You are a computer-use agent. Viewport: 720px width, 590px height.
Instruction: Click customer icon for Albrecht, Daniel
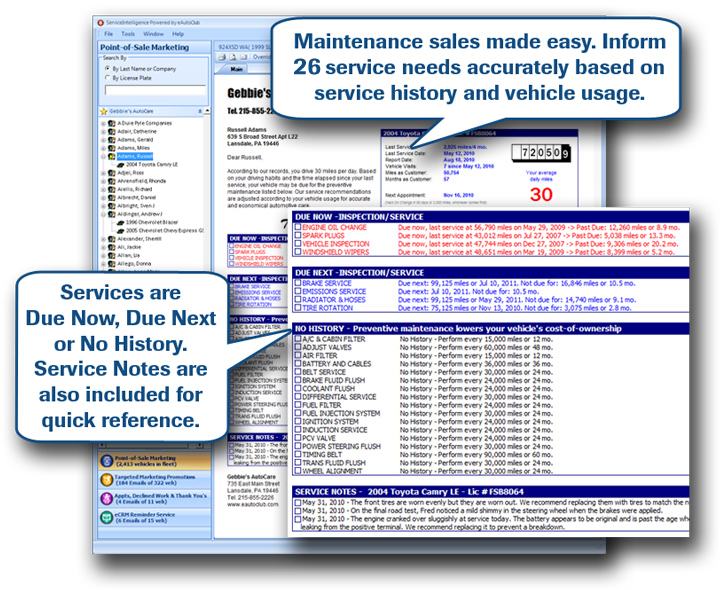pos(112,197)
